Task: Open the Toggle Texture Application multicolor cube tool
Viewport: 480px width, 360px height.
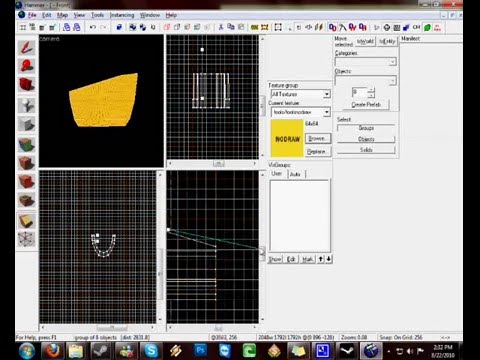Action: (27, 145)
